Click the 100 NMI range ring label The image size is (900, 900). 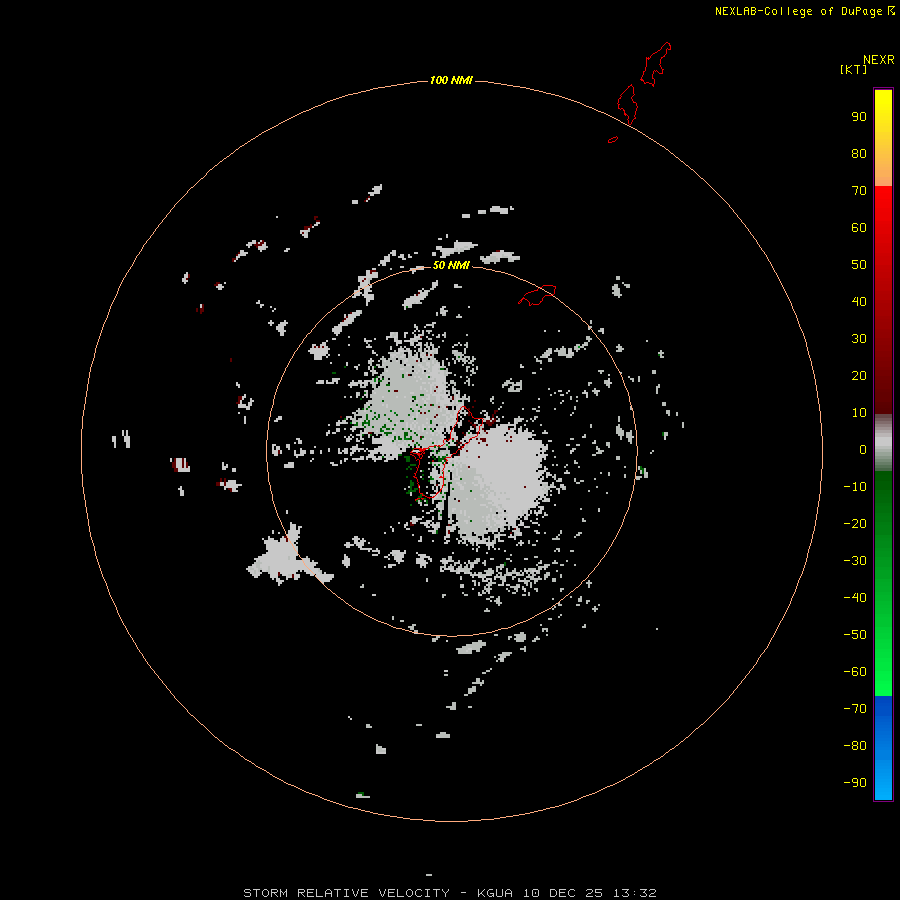click(x=451, y=80)
